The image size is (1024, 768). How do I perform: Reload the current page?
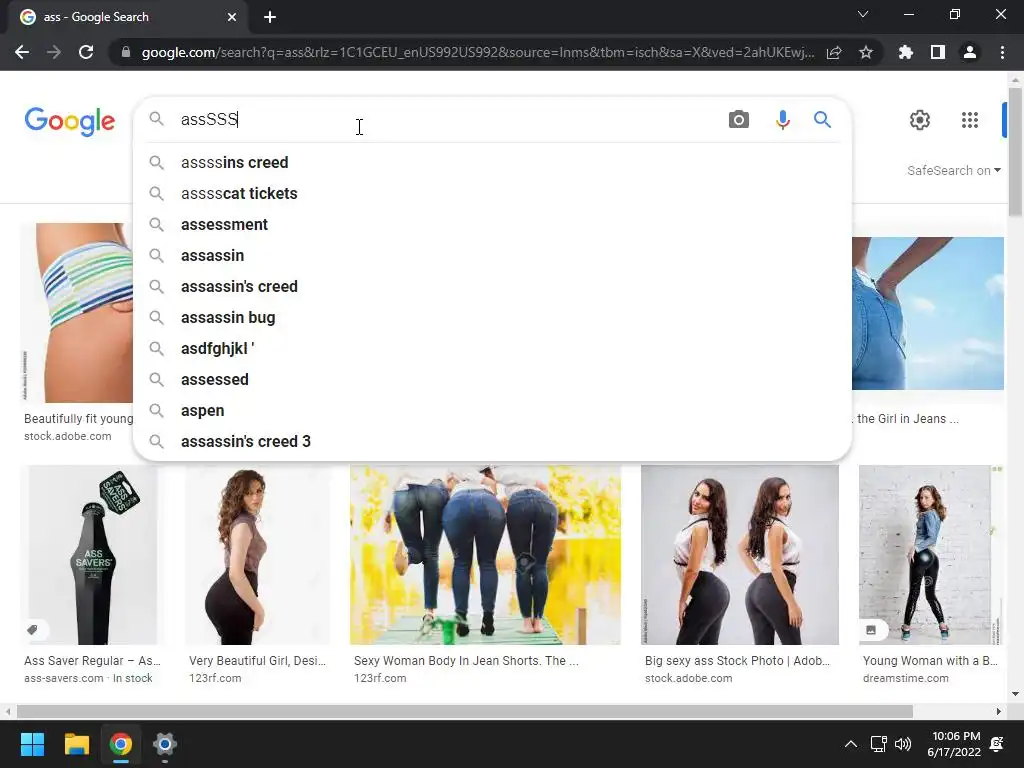click(86, 52)
